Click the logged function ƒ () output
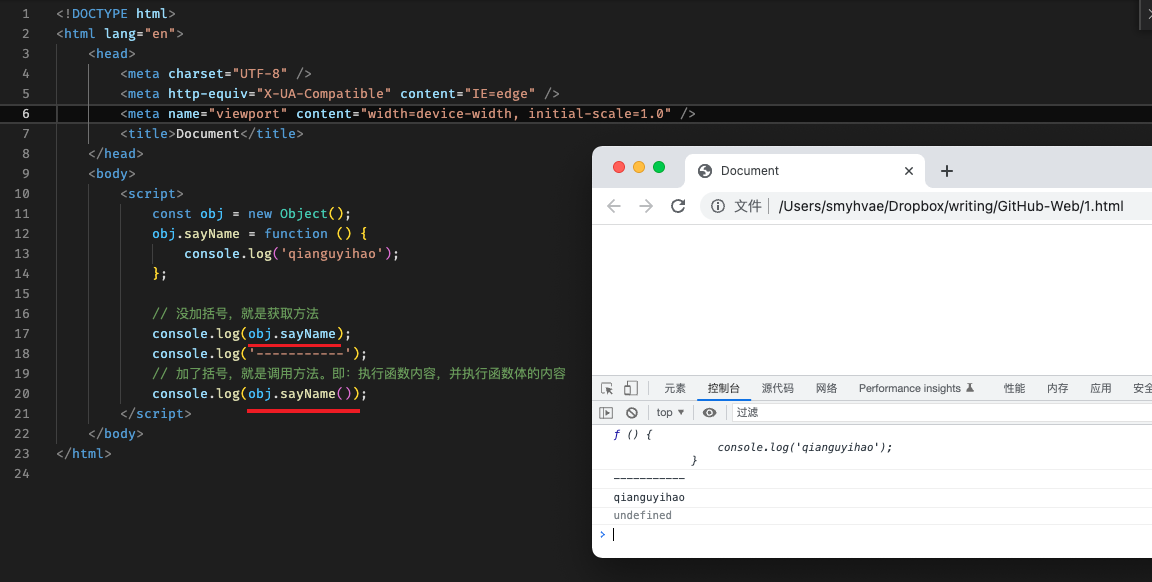The height and width of the screenshot is (582, 1152). [x=753, y=447]
